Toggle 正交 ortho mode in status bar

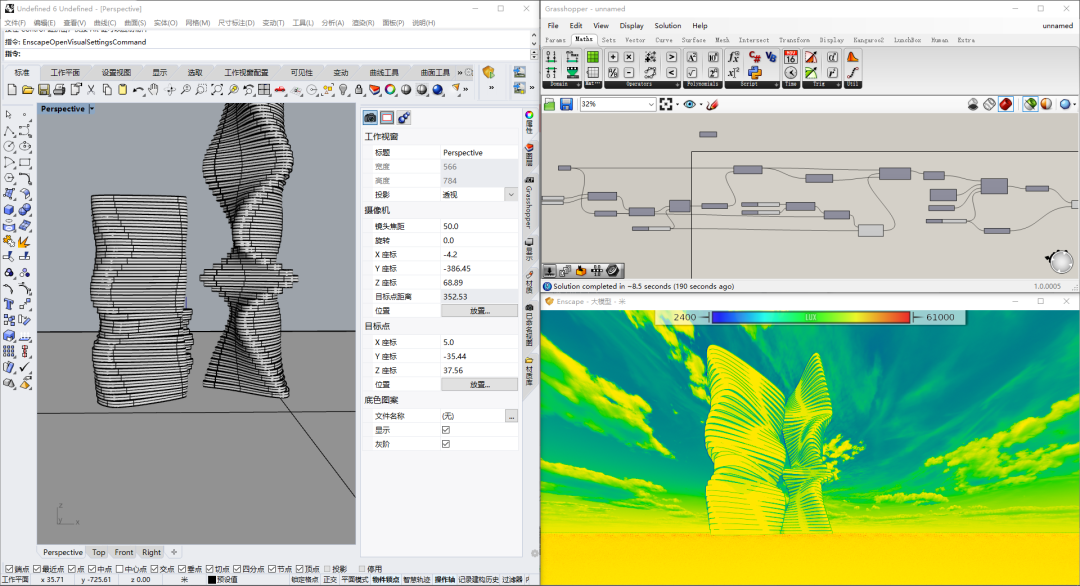(x=330, y=580)
